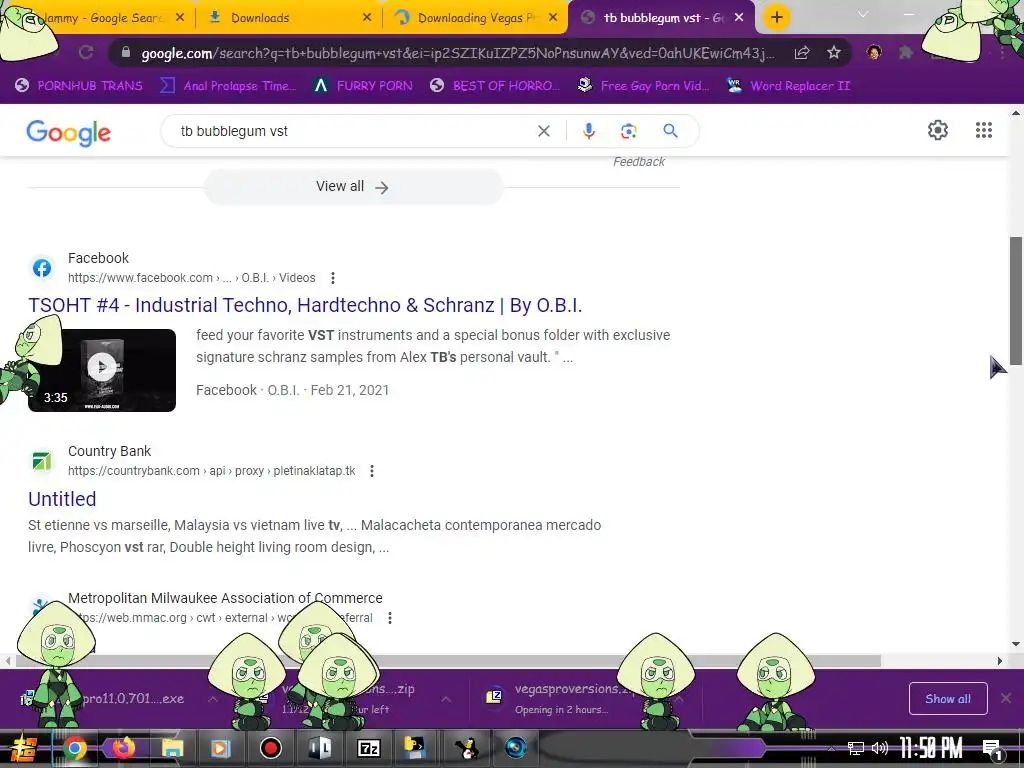
Task: Expand options for the downloading zip file
Action: pyautogui.click(x=445, y=699)
